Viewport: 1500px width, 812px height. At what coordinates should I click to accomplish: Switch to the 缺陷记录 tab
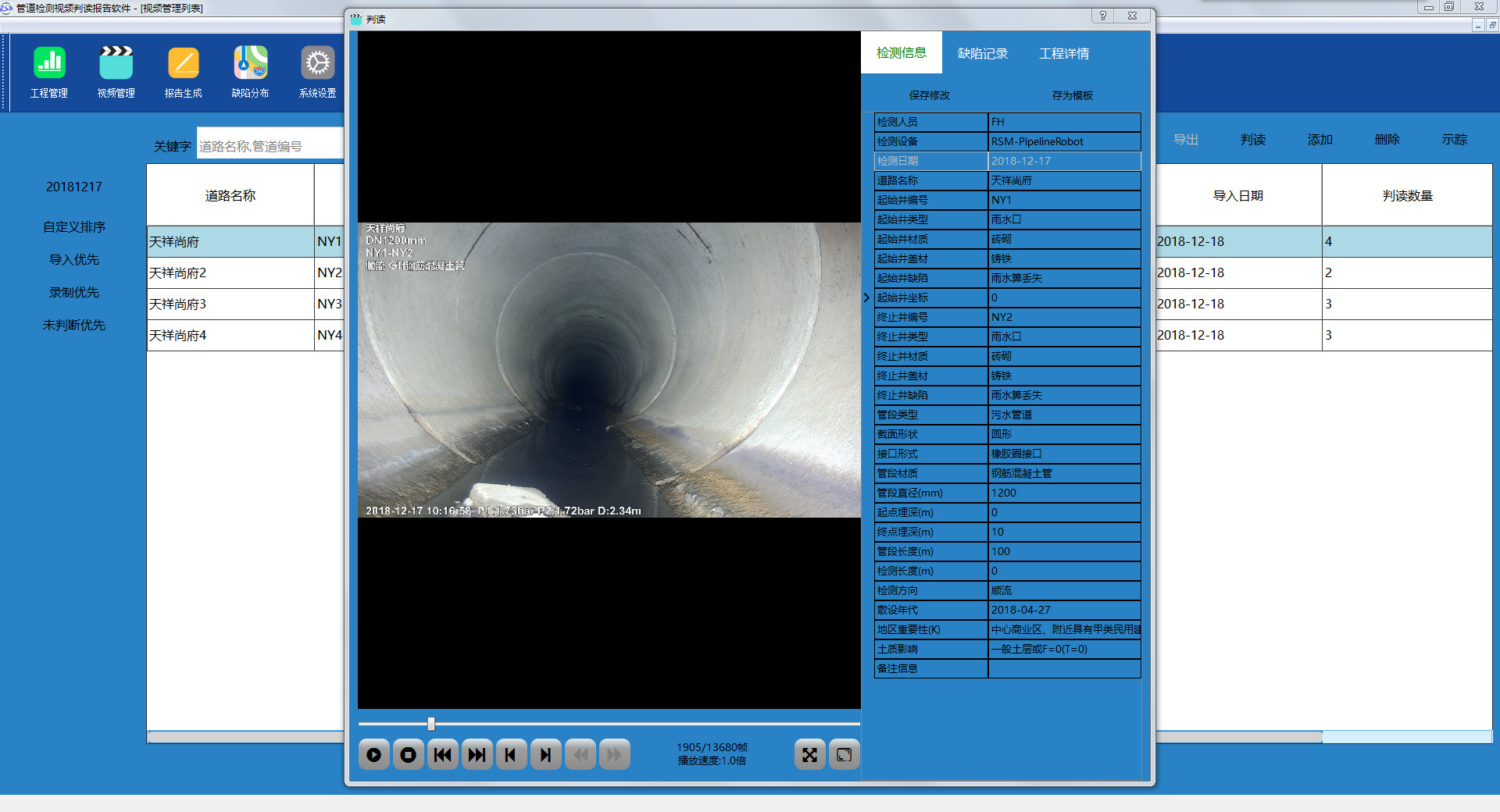(983, 54)
